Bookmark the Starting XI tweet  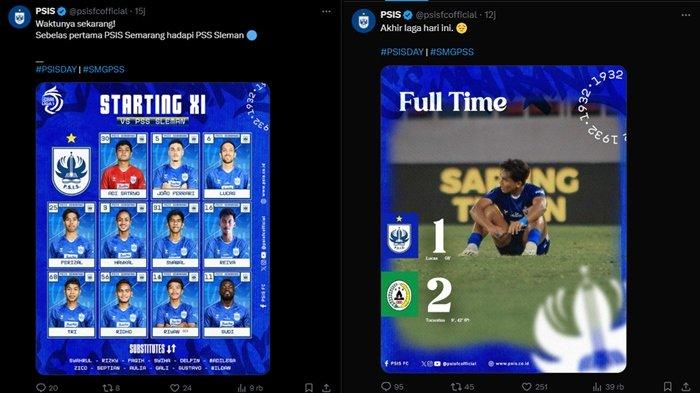[308, 387]
